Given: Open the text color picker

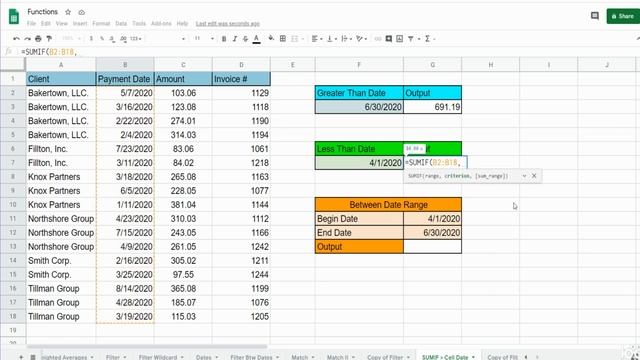Looking at the screenshot, I should tap(256, 39).
